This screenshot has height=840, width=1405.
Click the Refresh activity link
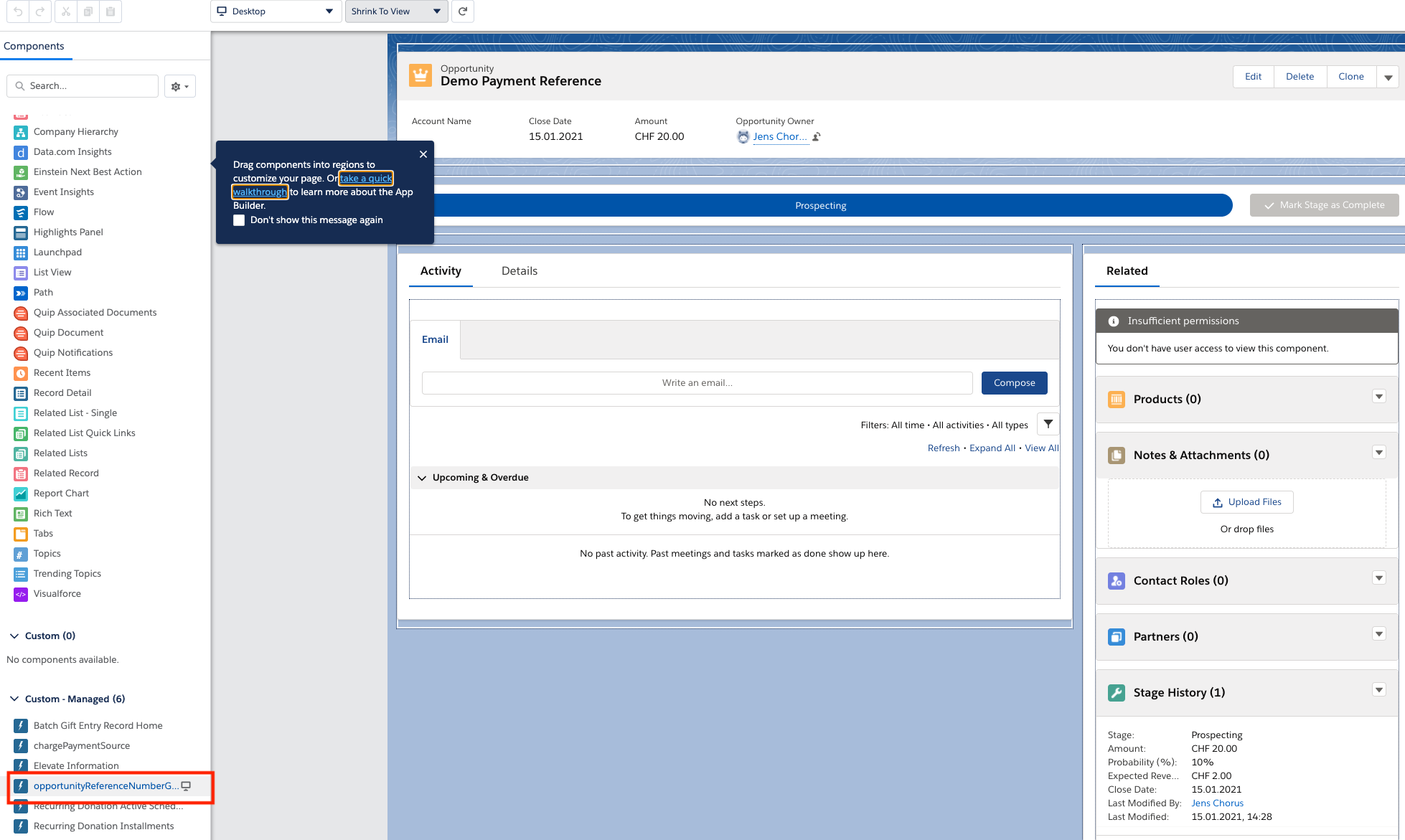pos(943,448)
